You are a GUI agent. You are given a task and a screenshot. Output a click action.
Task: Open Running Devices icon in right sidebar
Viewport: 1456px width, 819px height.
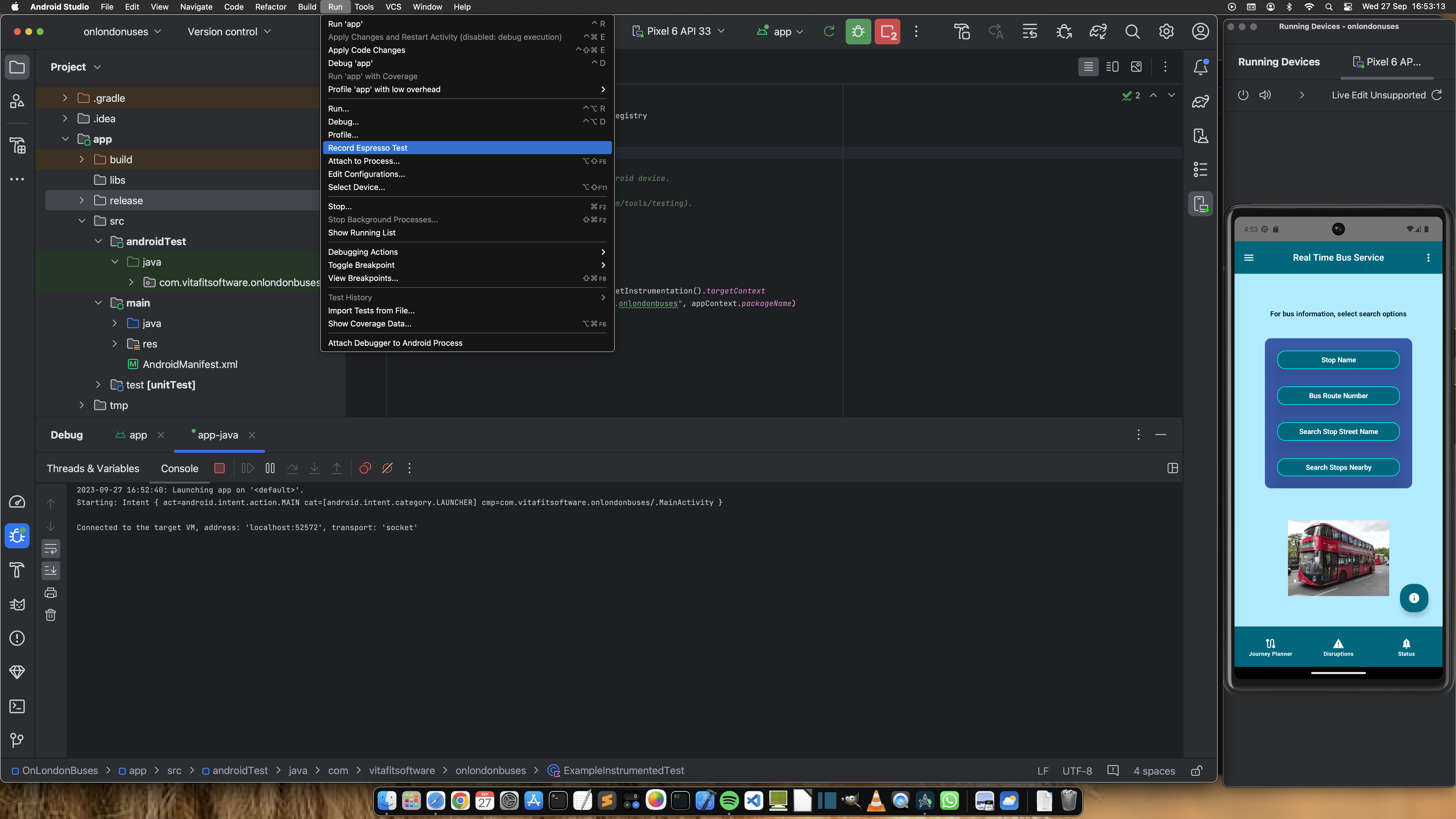1200,204
